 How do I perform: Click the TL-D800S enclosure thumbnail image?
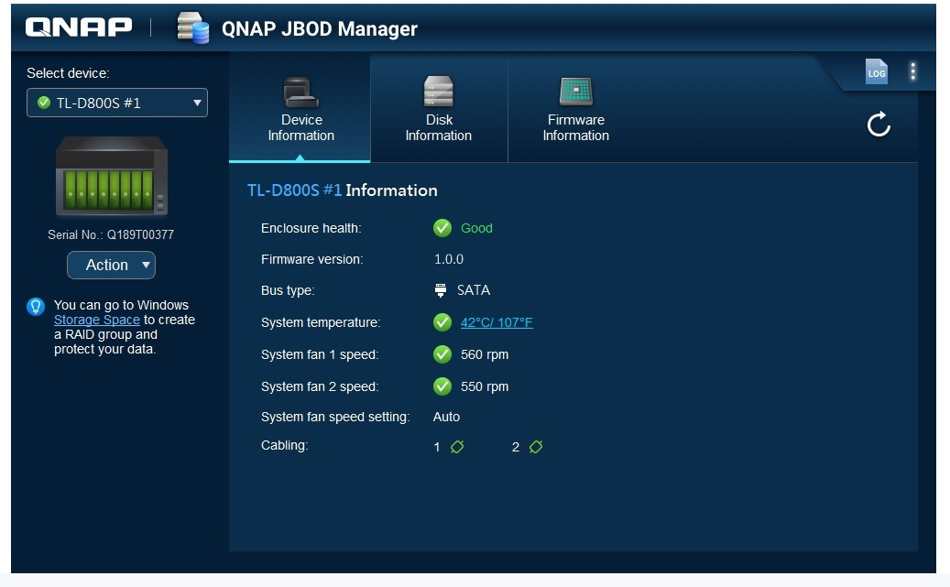tap(111, 176)
